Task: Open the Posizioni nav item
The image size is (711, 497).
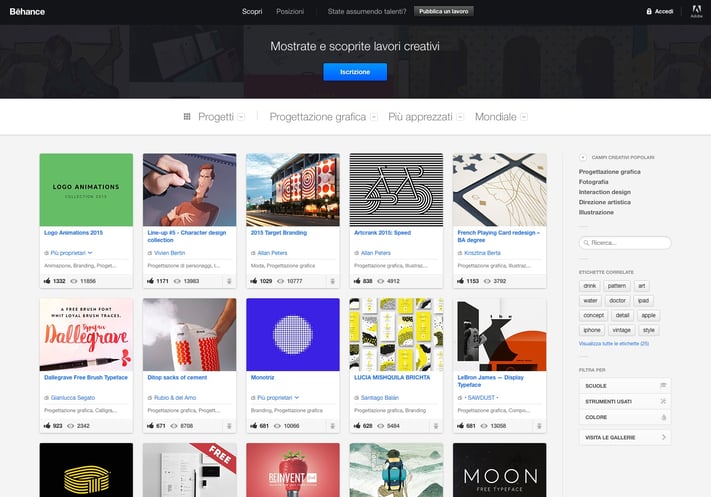Action: [x=290, y=11]
